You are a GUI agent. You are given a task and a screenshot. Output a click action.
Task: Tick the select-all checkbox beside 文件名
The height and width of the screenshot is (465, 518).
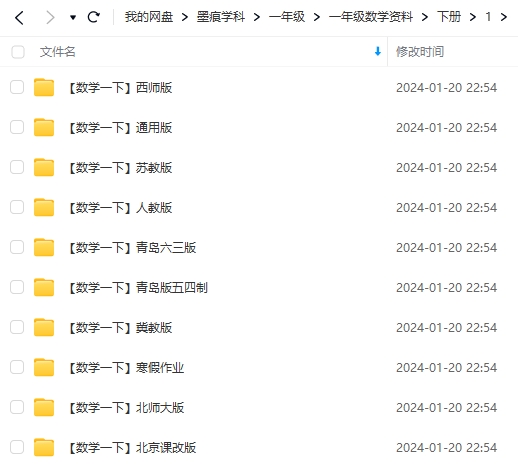pyautogui.click(x=18, y=52)
